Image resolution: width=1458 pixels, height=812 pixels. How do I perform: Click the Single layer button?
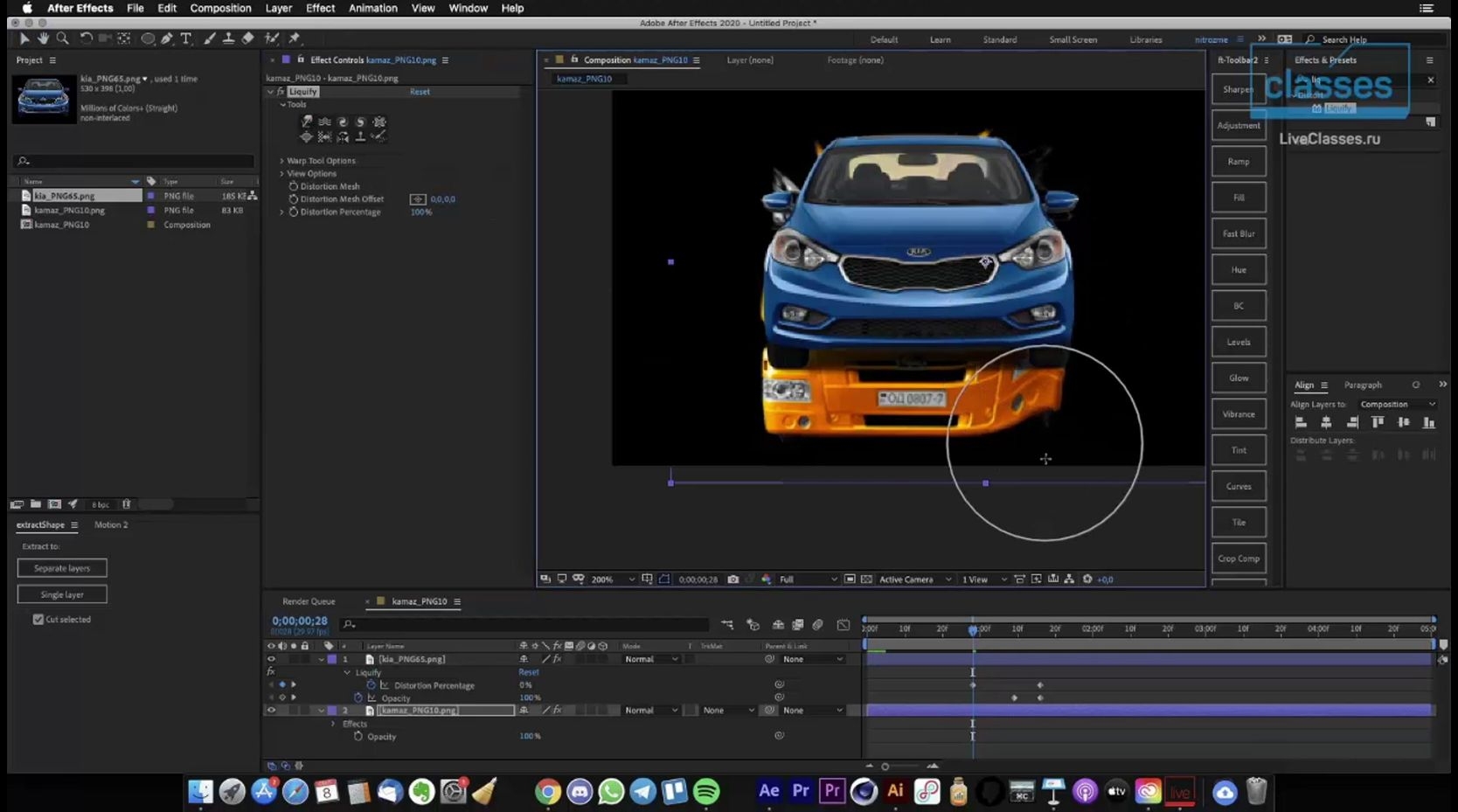pyautogui.click(x=62, y=594)
